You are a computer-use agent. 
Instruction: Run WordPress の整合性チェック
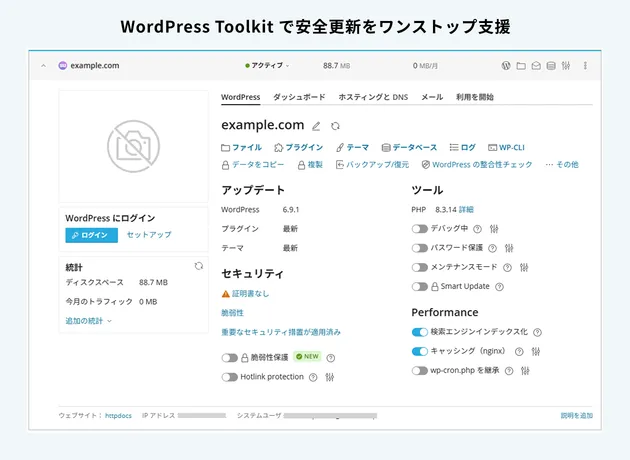(x=477, y=165)
